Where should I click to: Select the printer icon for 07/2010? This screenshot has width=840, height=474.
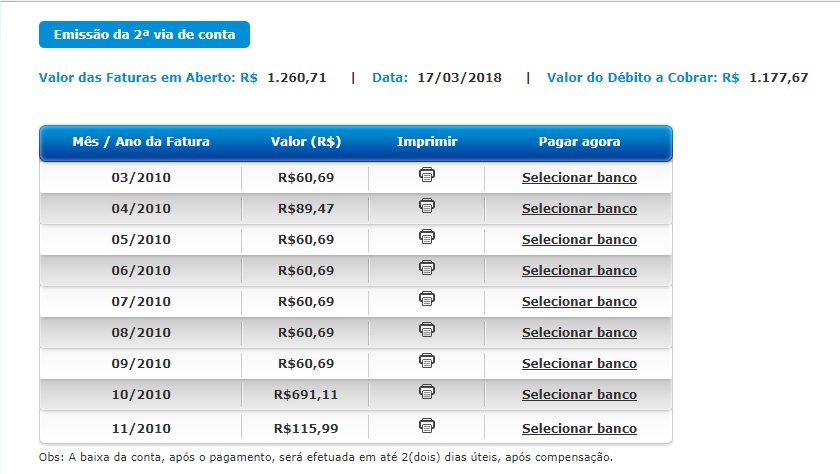pyautogui.click(x=427, y=299)
